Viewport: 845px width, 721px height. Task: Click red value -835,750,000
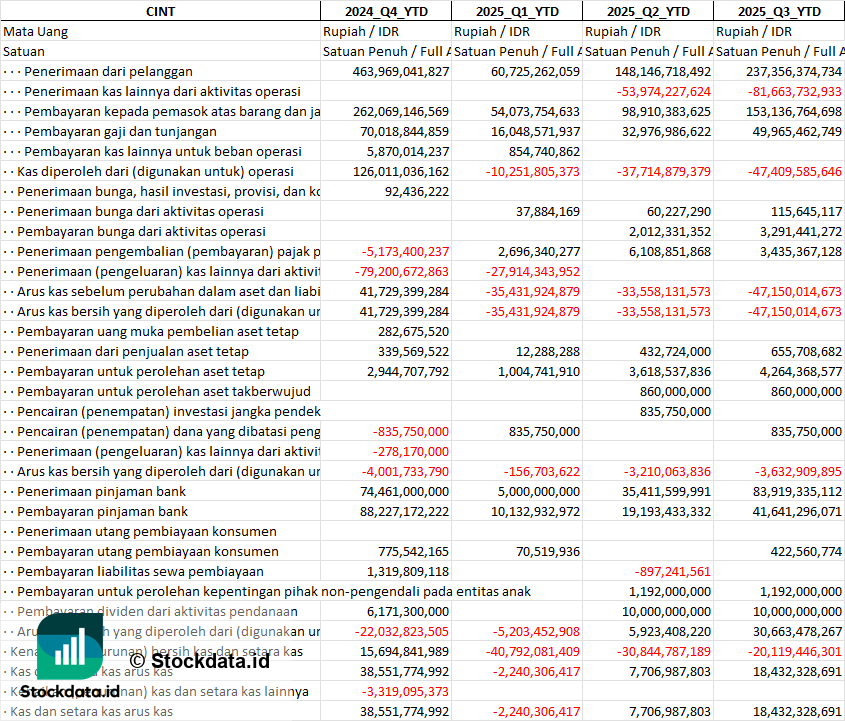coord(411,431)
